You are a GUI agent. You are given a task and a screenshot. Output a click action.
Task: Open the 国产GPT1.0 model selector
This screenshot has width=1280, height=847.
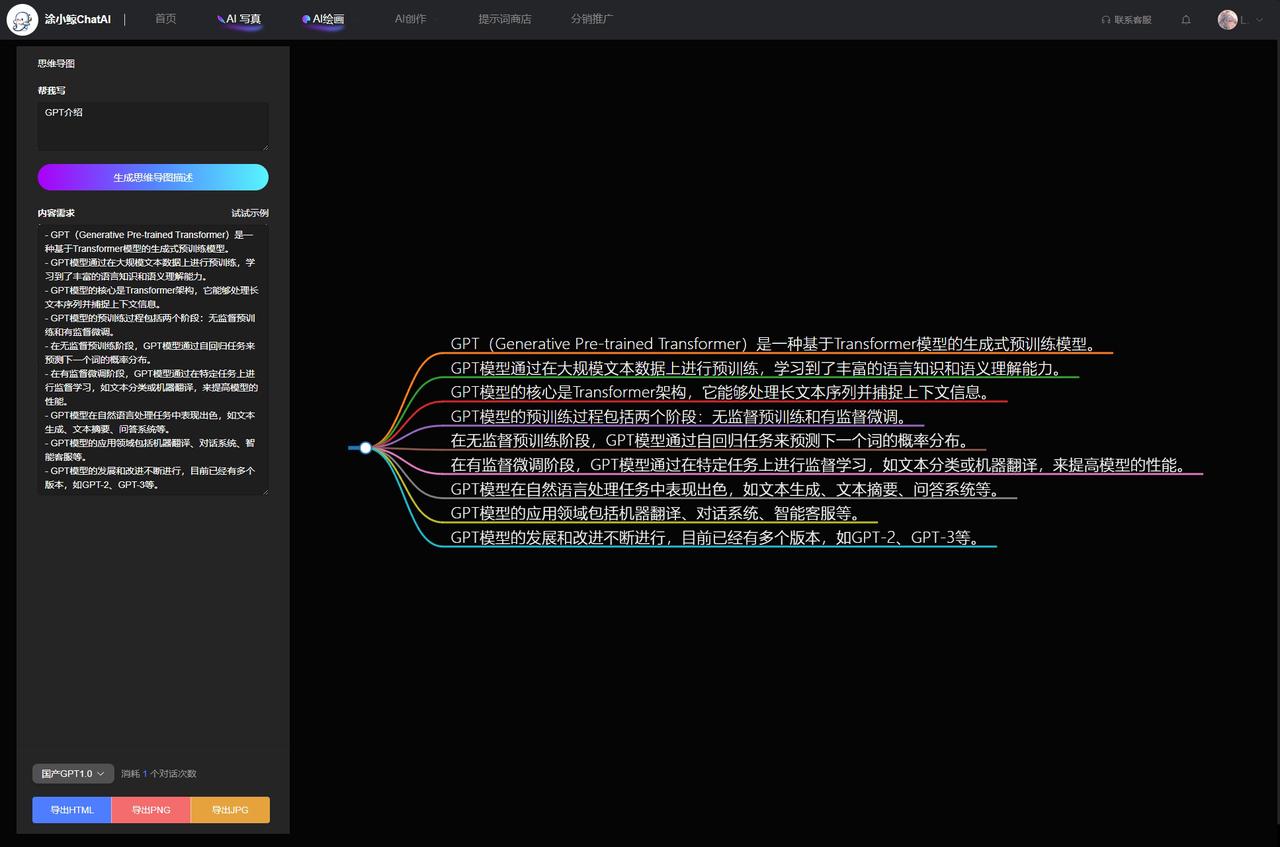click(73, 773)
